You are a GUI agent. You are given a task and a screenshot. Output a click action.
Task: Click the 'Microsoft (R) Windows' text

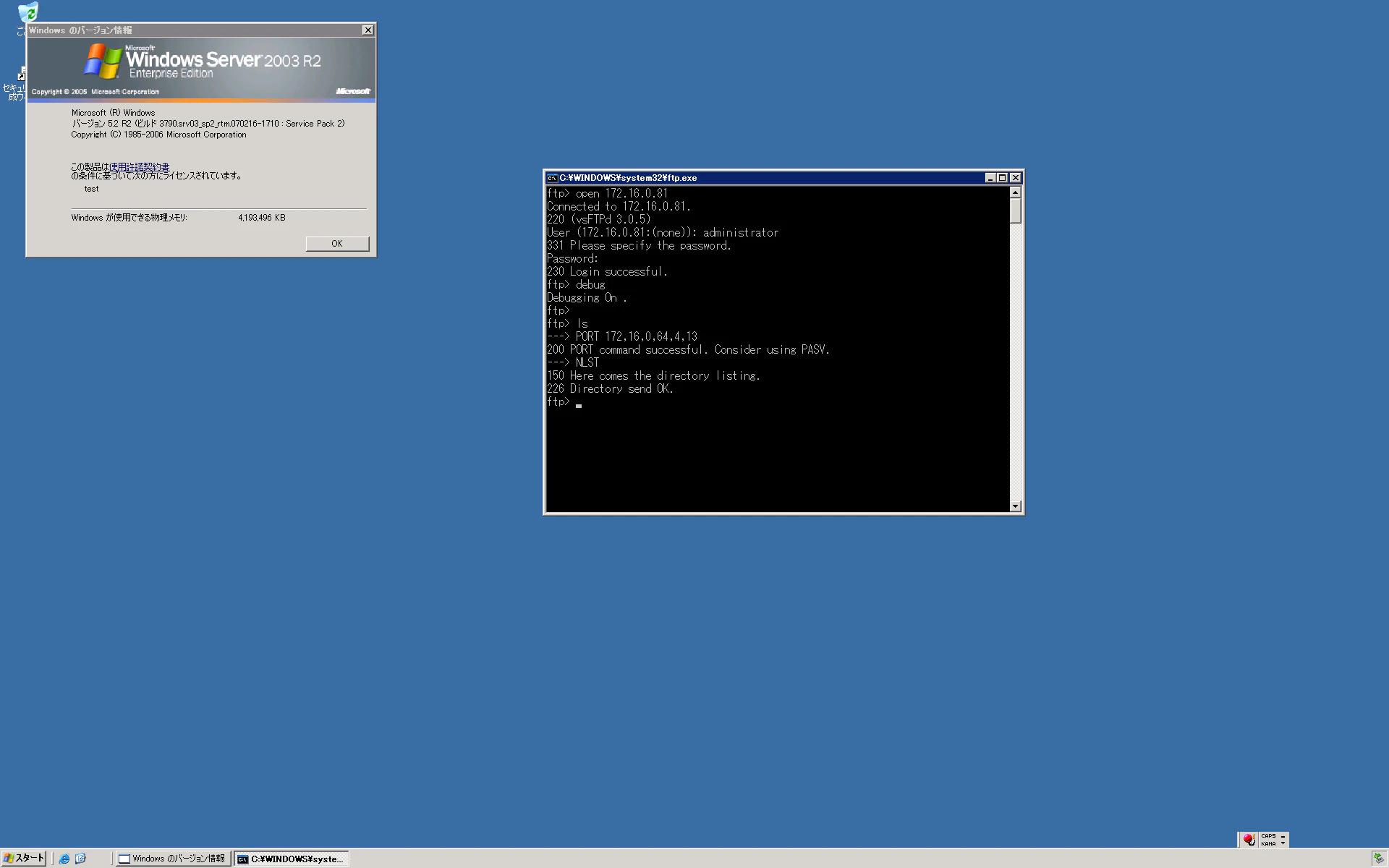pyautogui.click(x=113, y=113)
